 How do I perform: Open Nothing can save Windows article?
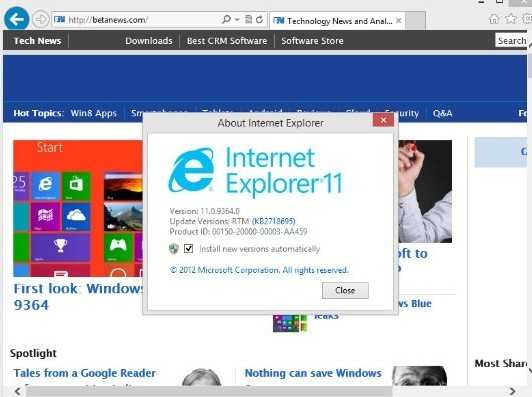[313, 373]
